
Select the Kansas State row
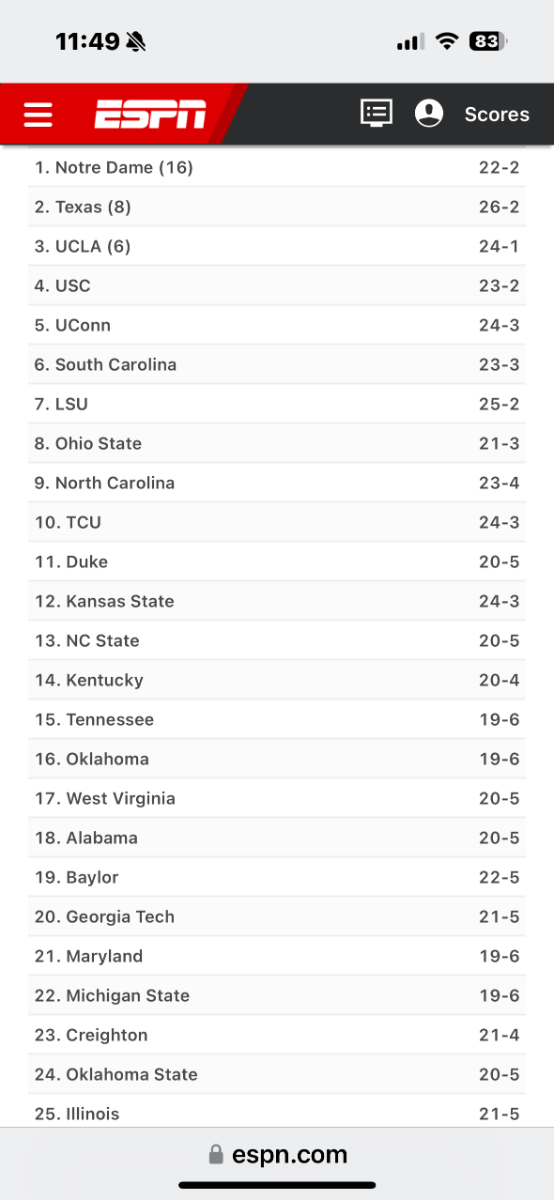(277, 601)
